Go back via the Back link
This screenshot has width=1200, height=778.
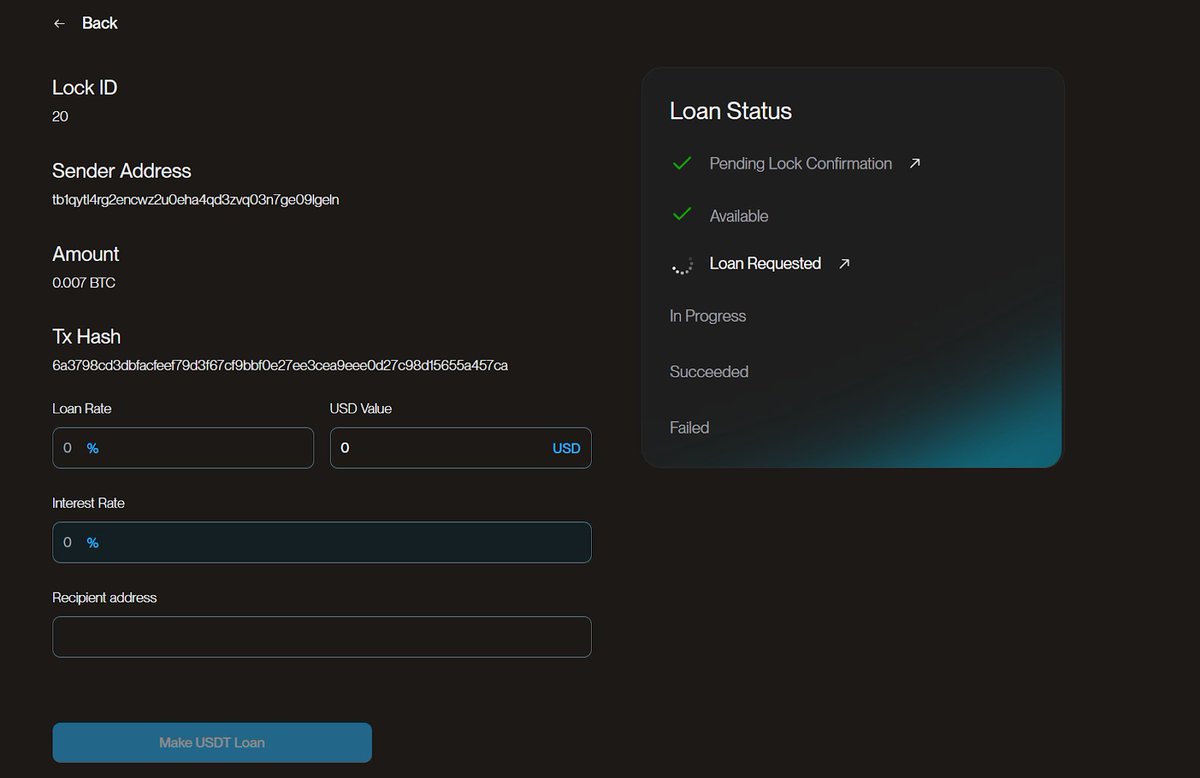tap(99, 23)
